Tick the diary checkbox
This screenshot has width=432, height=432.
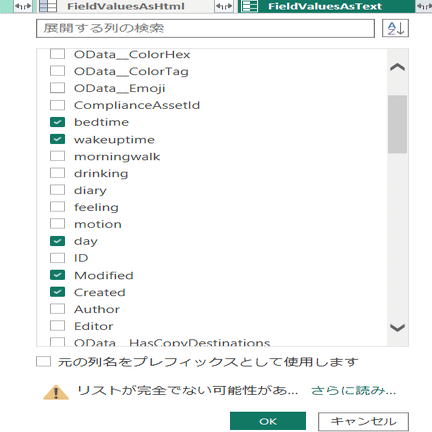[x=57, y=190]
